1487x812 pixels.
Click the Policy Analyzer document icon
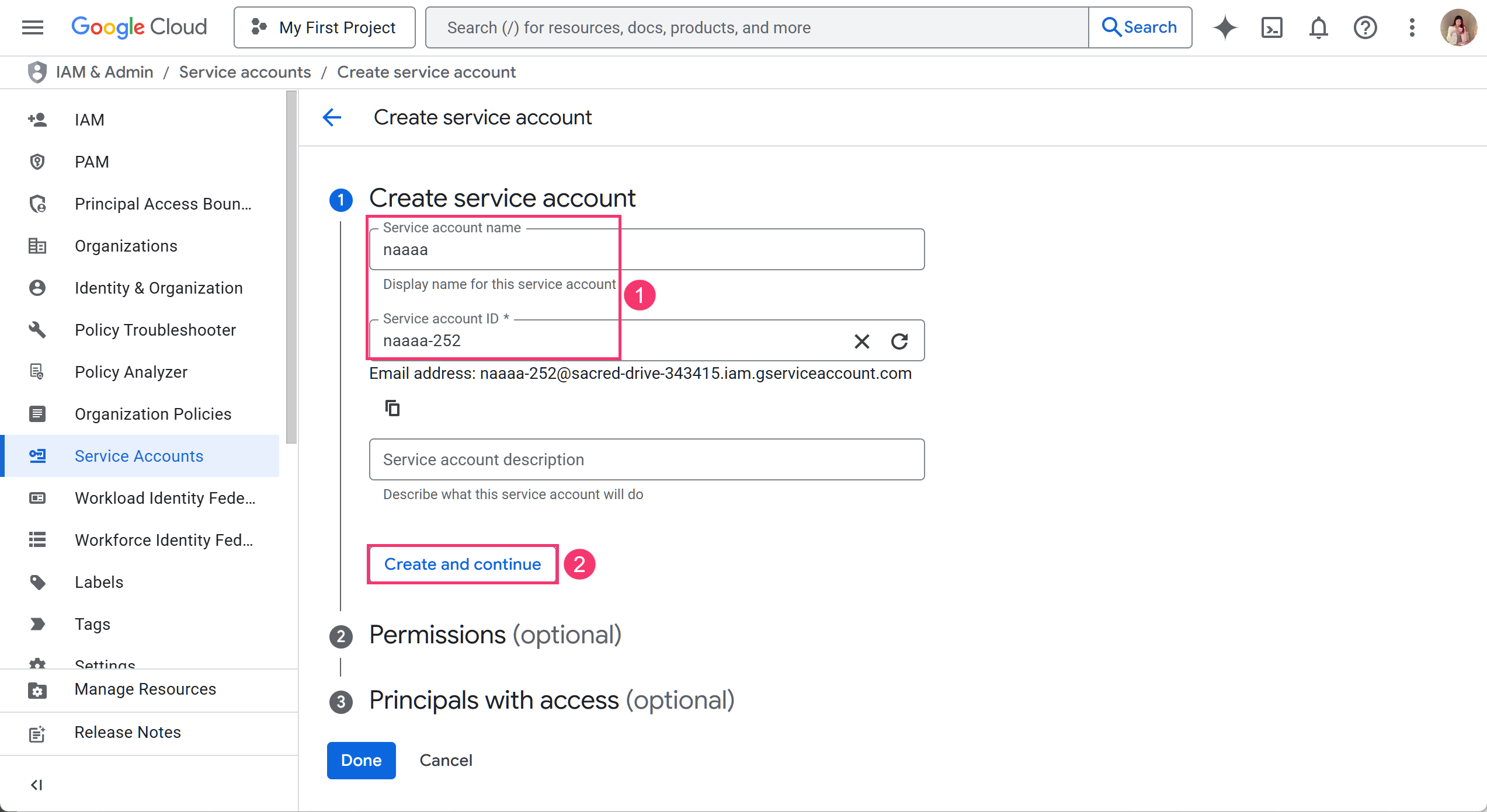point(37,372)
